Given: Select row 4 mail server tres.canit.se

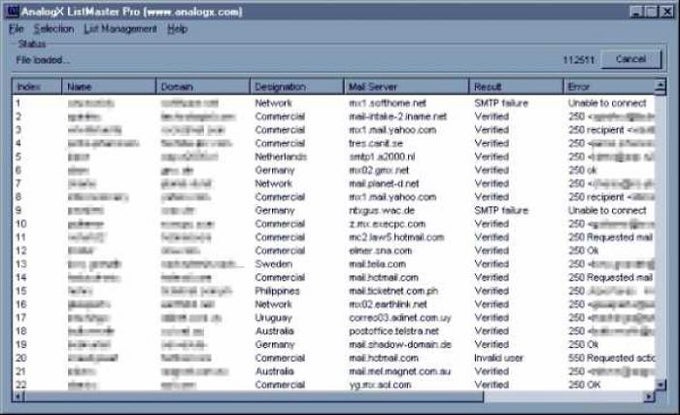Looking at the screenshot, I should click(x=376, y=144).
